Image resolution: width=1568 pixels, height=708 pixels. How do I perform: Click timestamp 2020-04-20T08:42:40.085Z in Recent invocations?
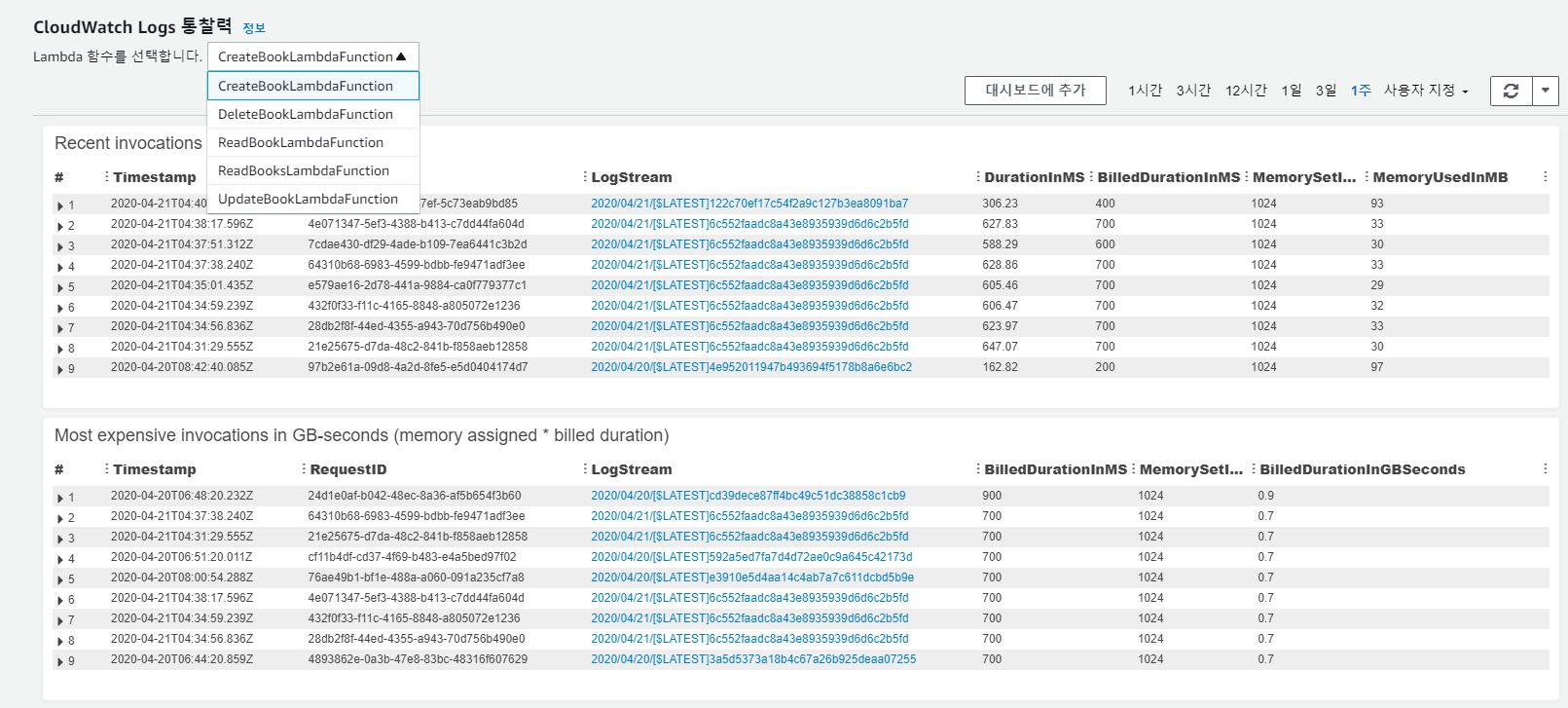182,367
